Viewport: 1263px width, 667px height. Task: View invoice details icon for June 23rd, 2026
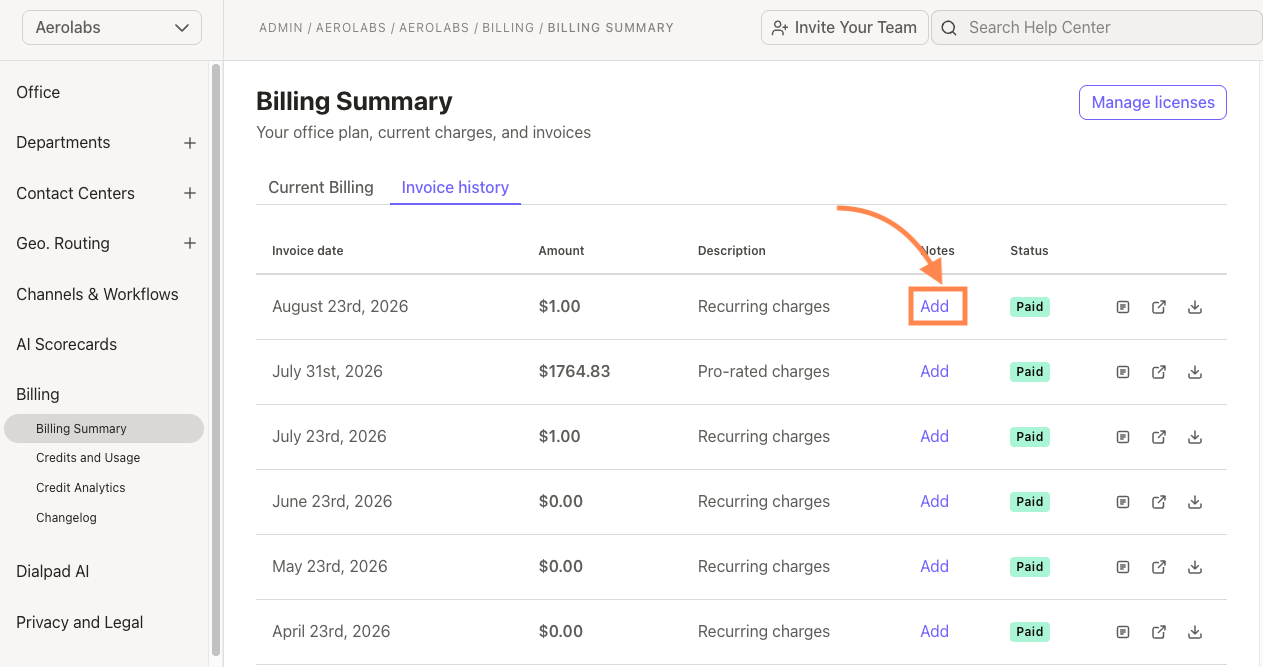point(1123,502)
